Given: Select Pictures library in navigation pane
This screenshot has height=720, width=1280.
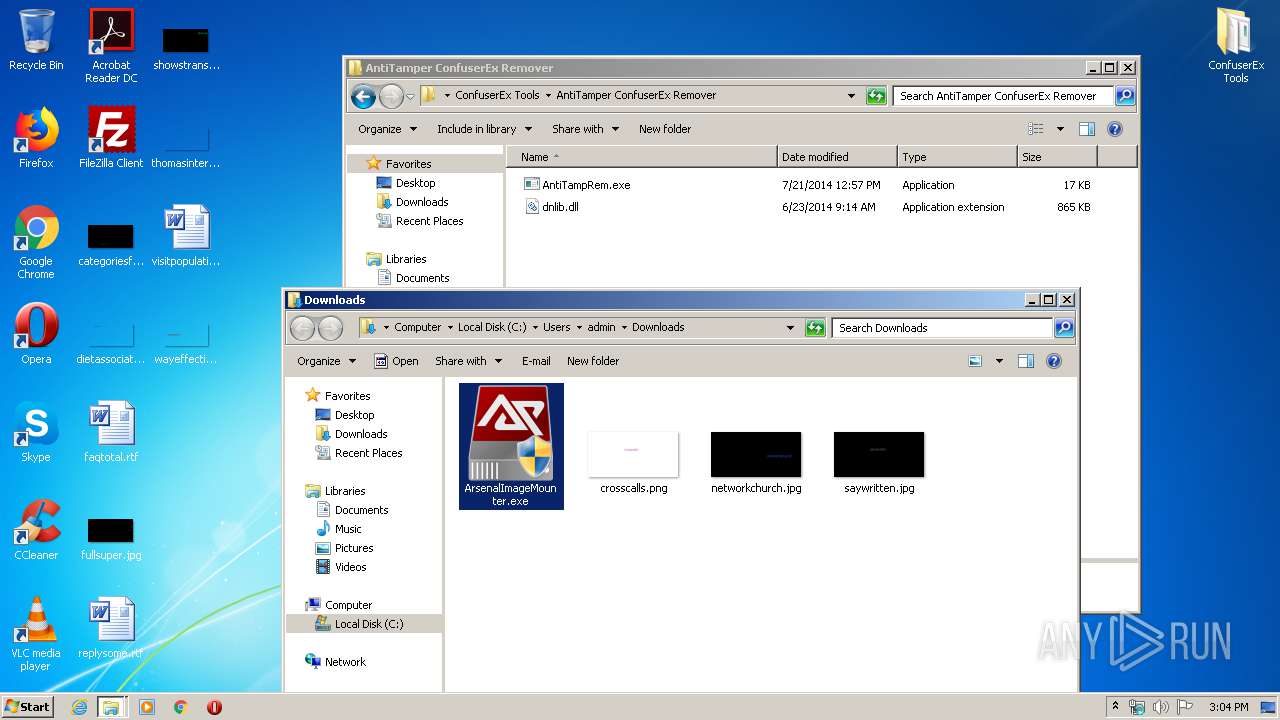Looking at the screenshot, I should [344, 548].
